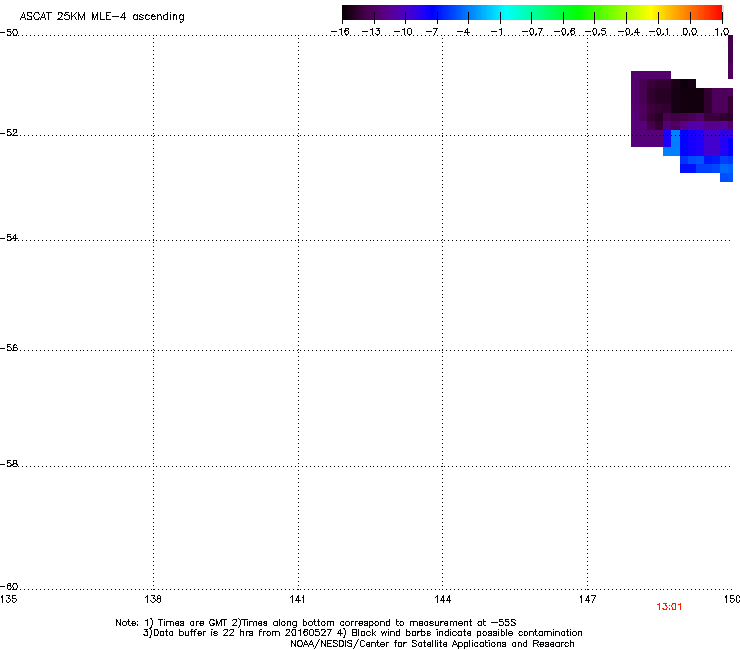The height and width of the screenshot is (650, 740).
Task: Click the longitude label 135
Action: tap(8, 599)
